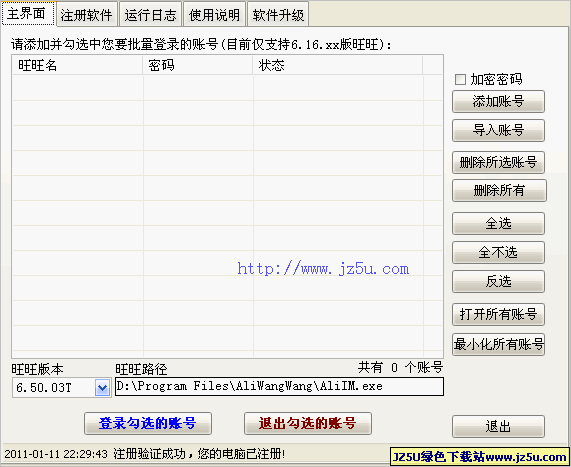571x467 pixels.
Task: Click the 登录勾选的账号 button
Action: (x=148, y=423)
